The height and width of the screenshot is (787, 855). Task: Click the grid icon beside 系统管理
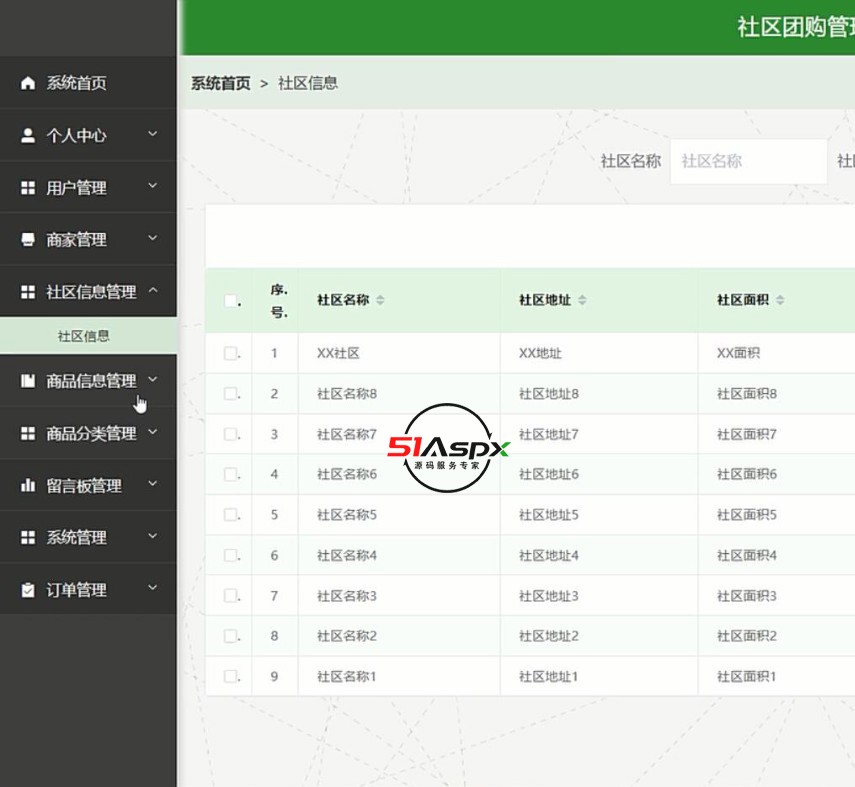point(28,537)
